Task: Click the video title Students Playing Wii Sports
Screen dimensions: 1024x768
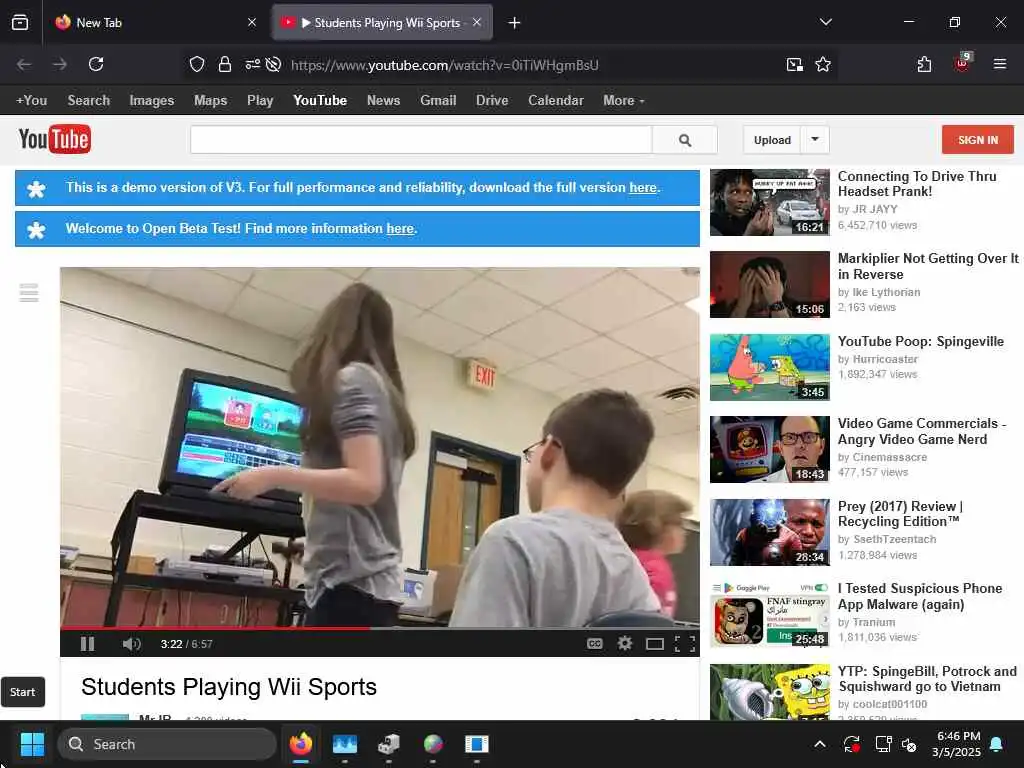Action: click(x=229, y=687)
